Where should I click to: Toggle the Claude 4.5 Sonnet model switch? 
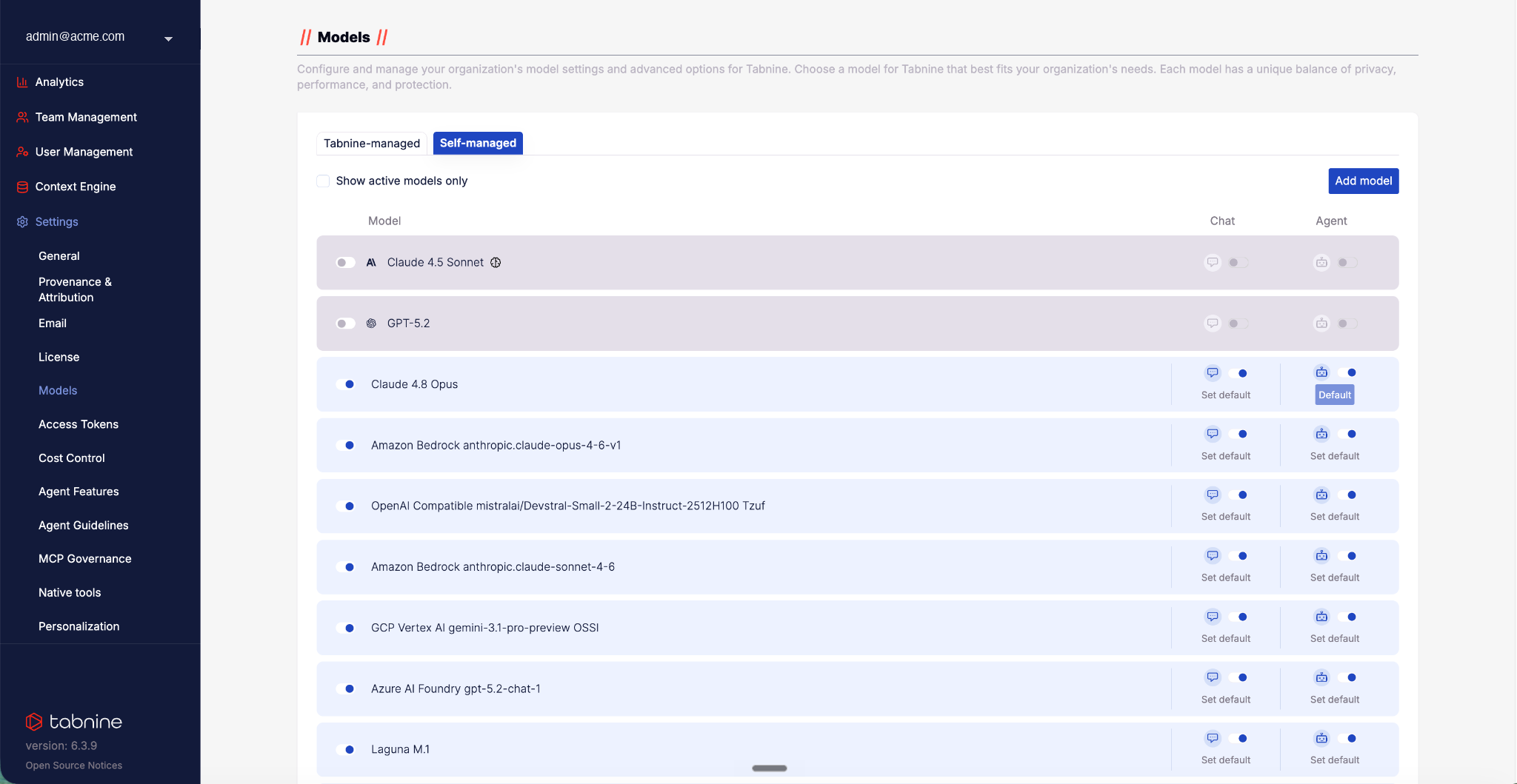point(345,262)
